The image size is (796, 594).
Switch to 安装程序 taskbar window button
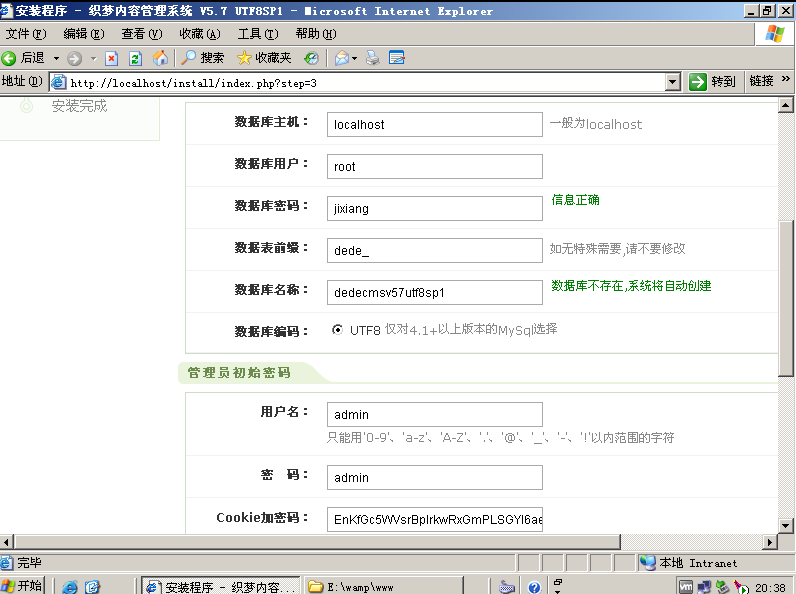pos(221,586)
